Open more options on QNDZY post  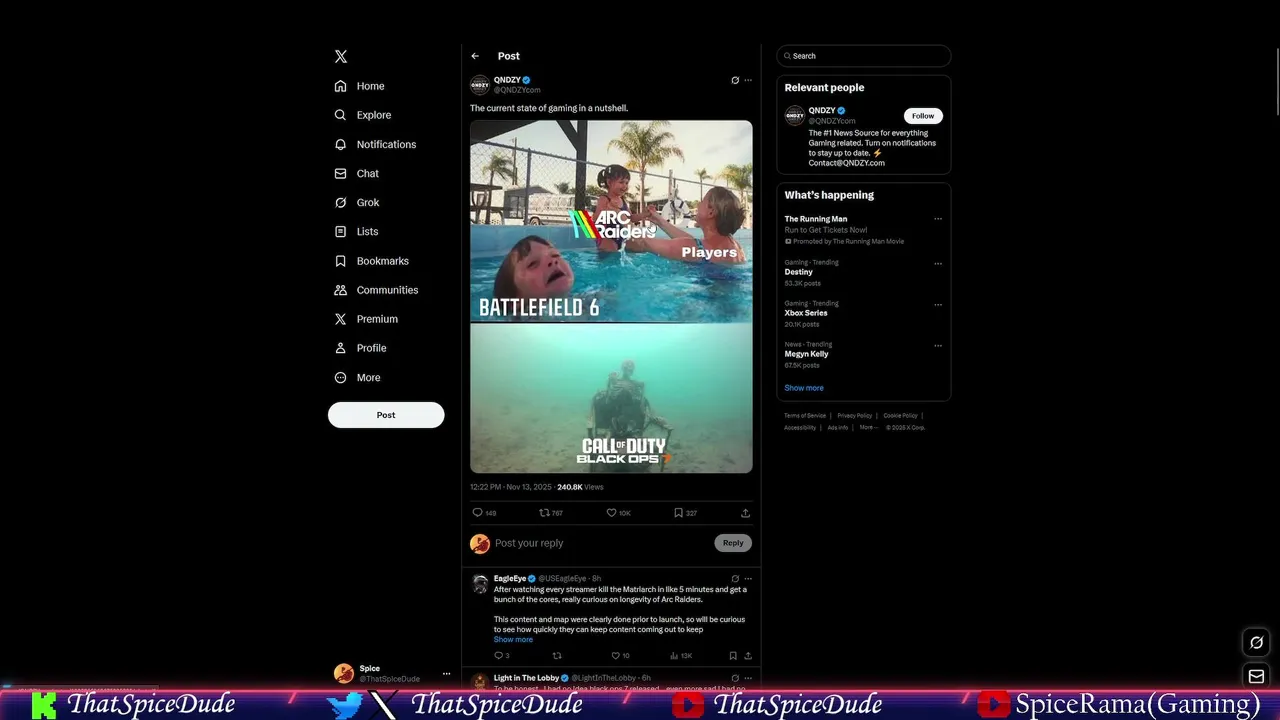748,80
